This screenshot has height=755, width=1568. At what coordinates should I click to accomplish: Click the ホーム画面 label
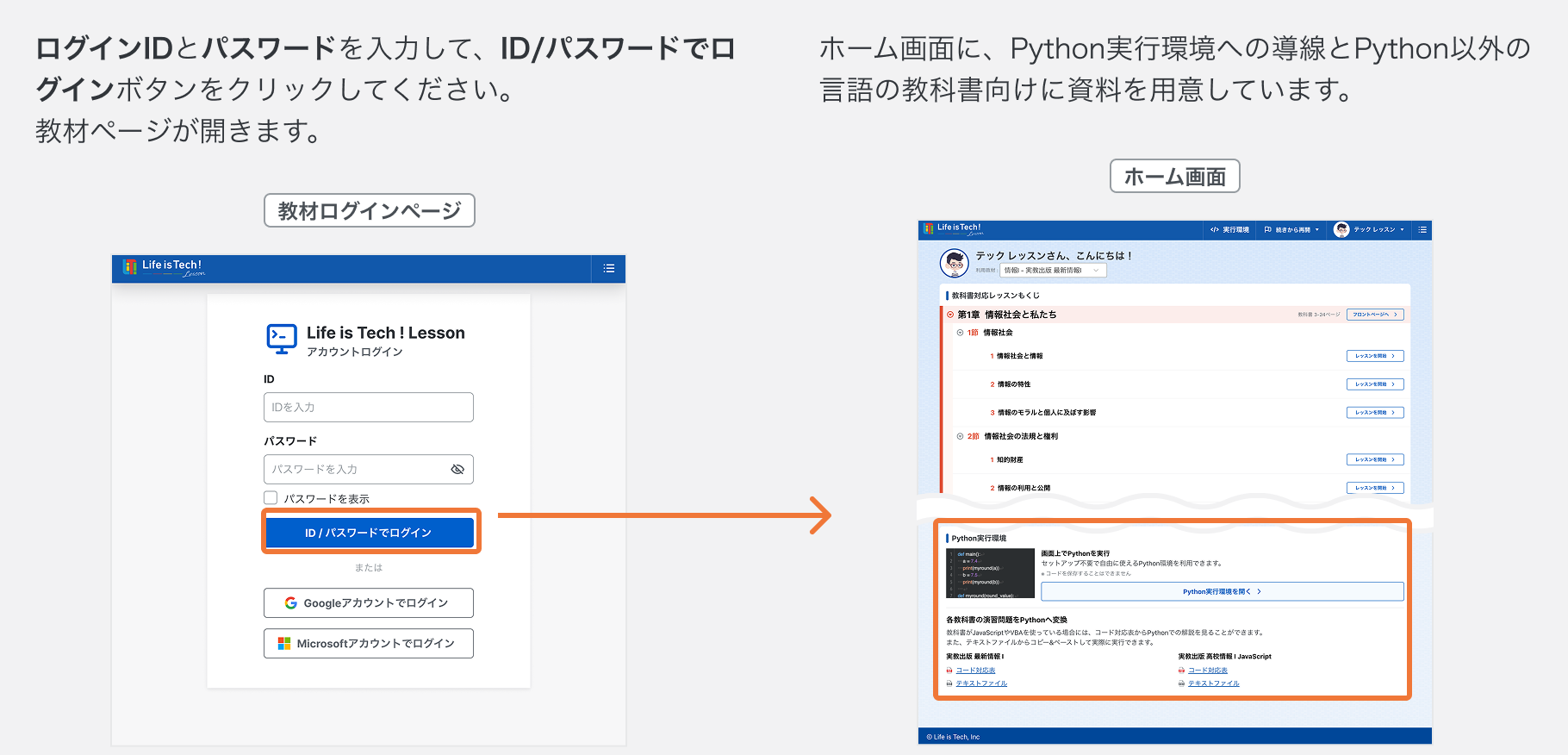click(1175, 176)
